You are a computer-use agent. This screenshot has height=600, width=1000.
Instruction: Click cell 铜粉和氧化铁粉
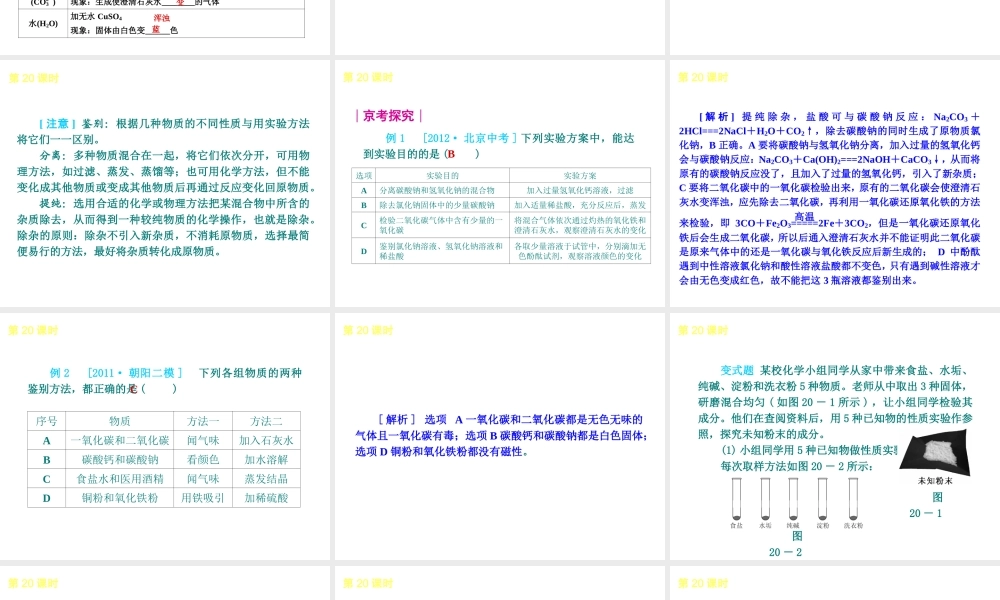119,498
